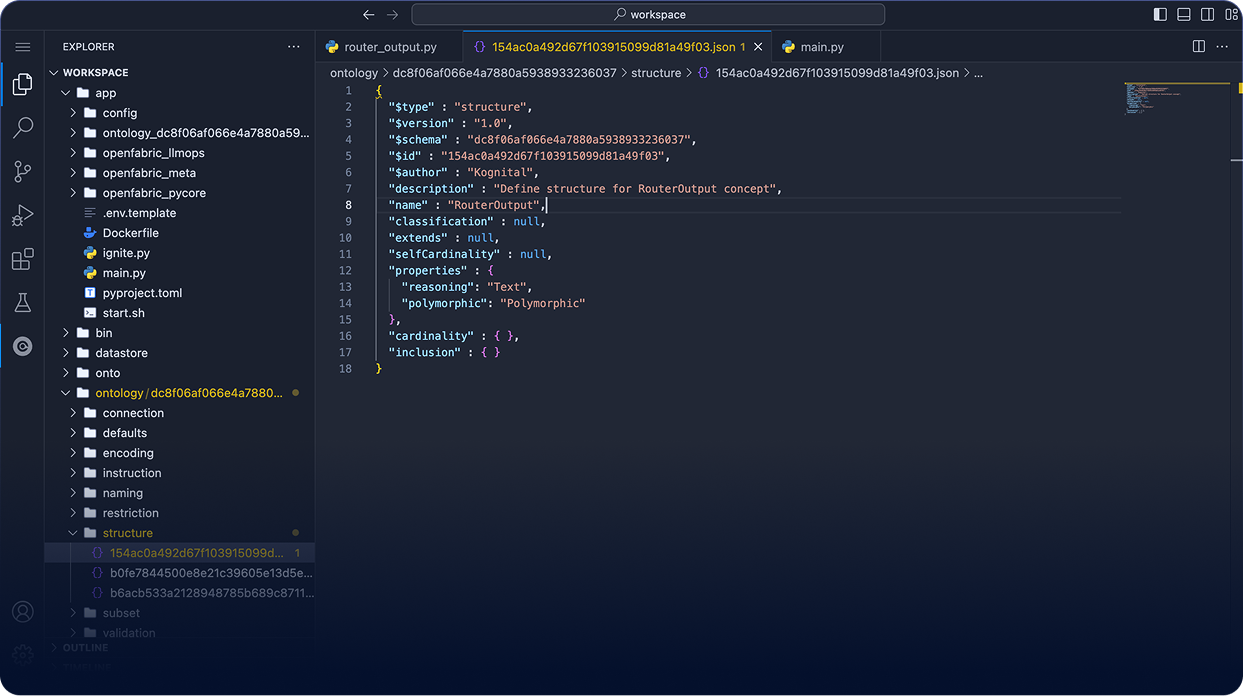Open the Run and Debug panel
The image size is (1243, 696).
22,214
